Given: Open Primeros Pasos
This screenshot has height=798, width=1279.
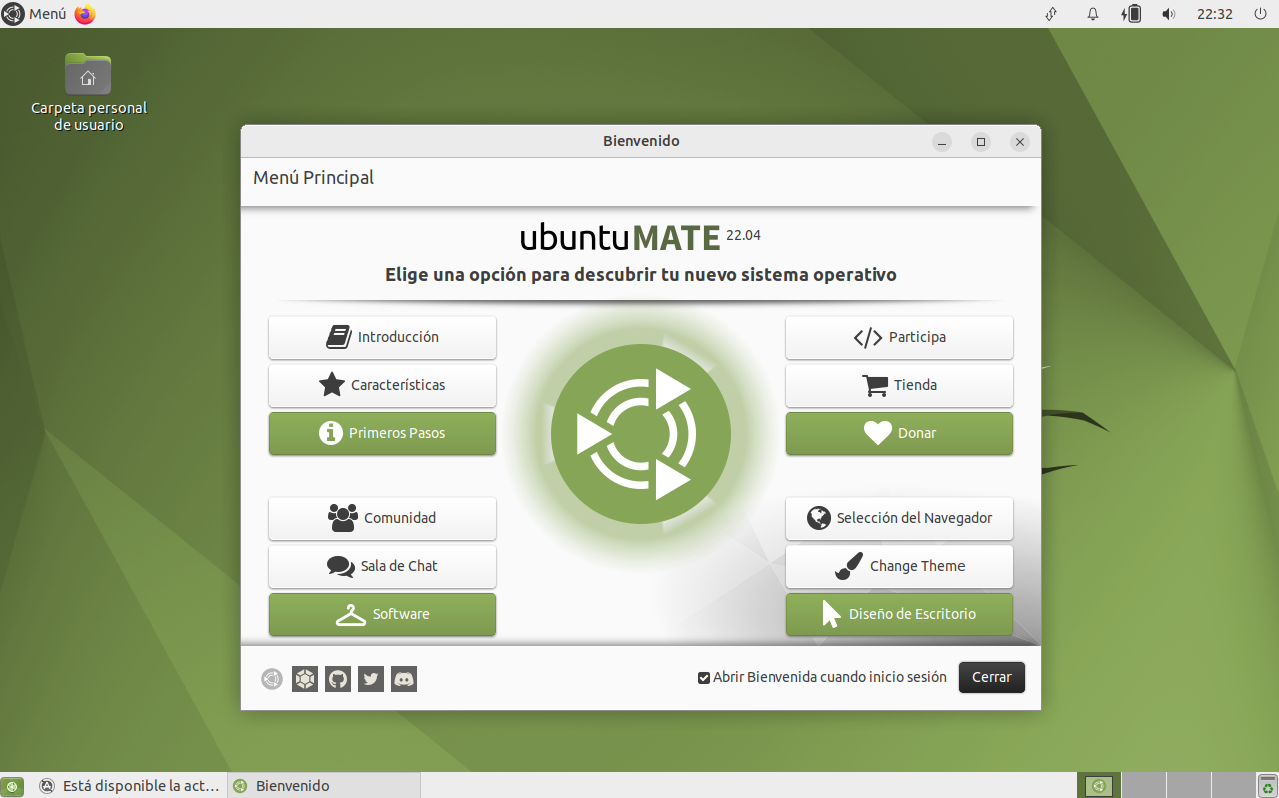Looking at the screenshot, I should pyautogui.click(x=382, y=433).
